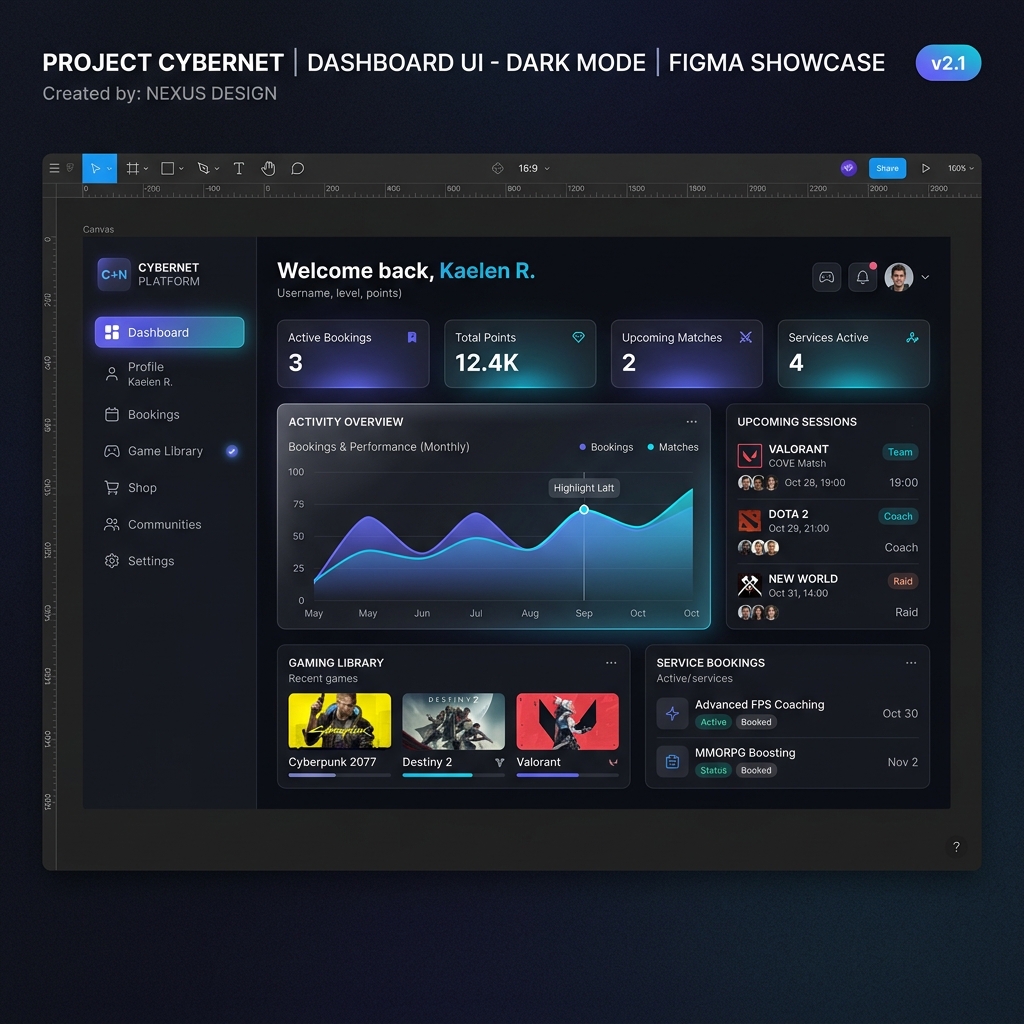Open Communities in sidebar
The height and width of the screenshot is (1024, 1024).
coord(170,524)
